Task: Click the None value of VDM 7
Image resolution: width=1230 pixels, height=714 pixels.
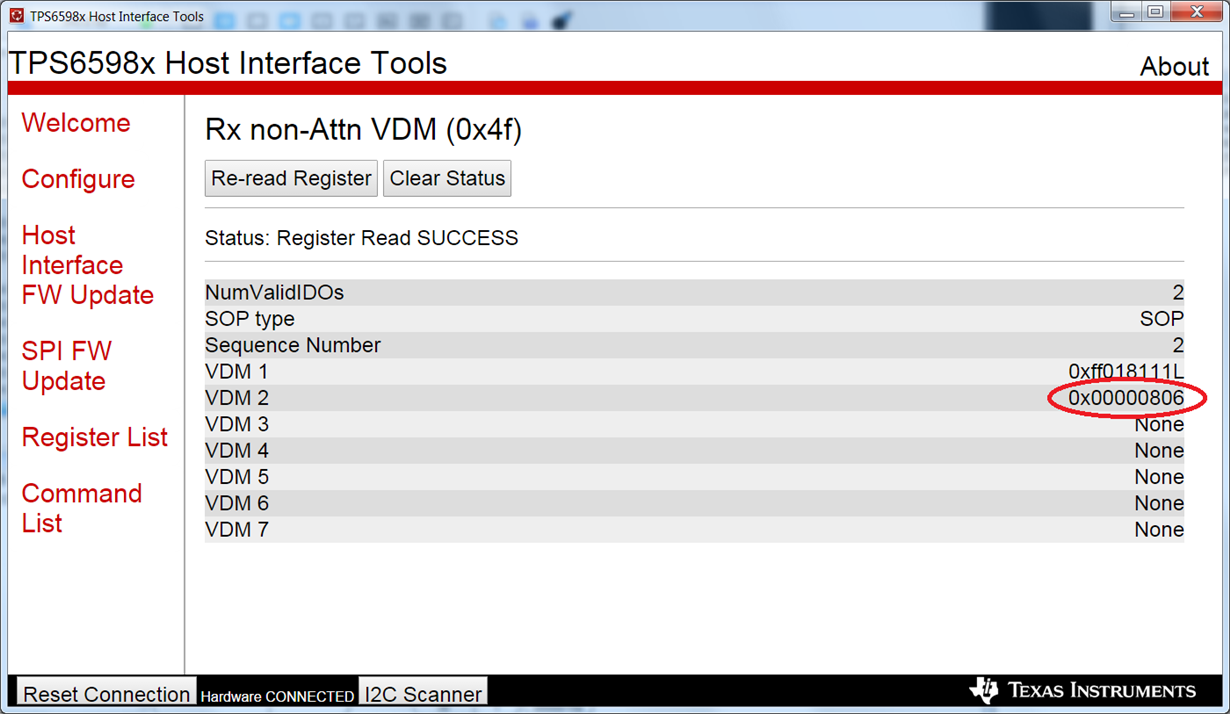Action: coord(1159,530)
